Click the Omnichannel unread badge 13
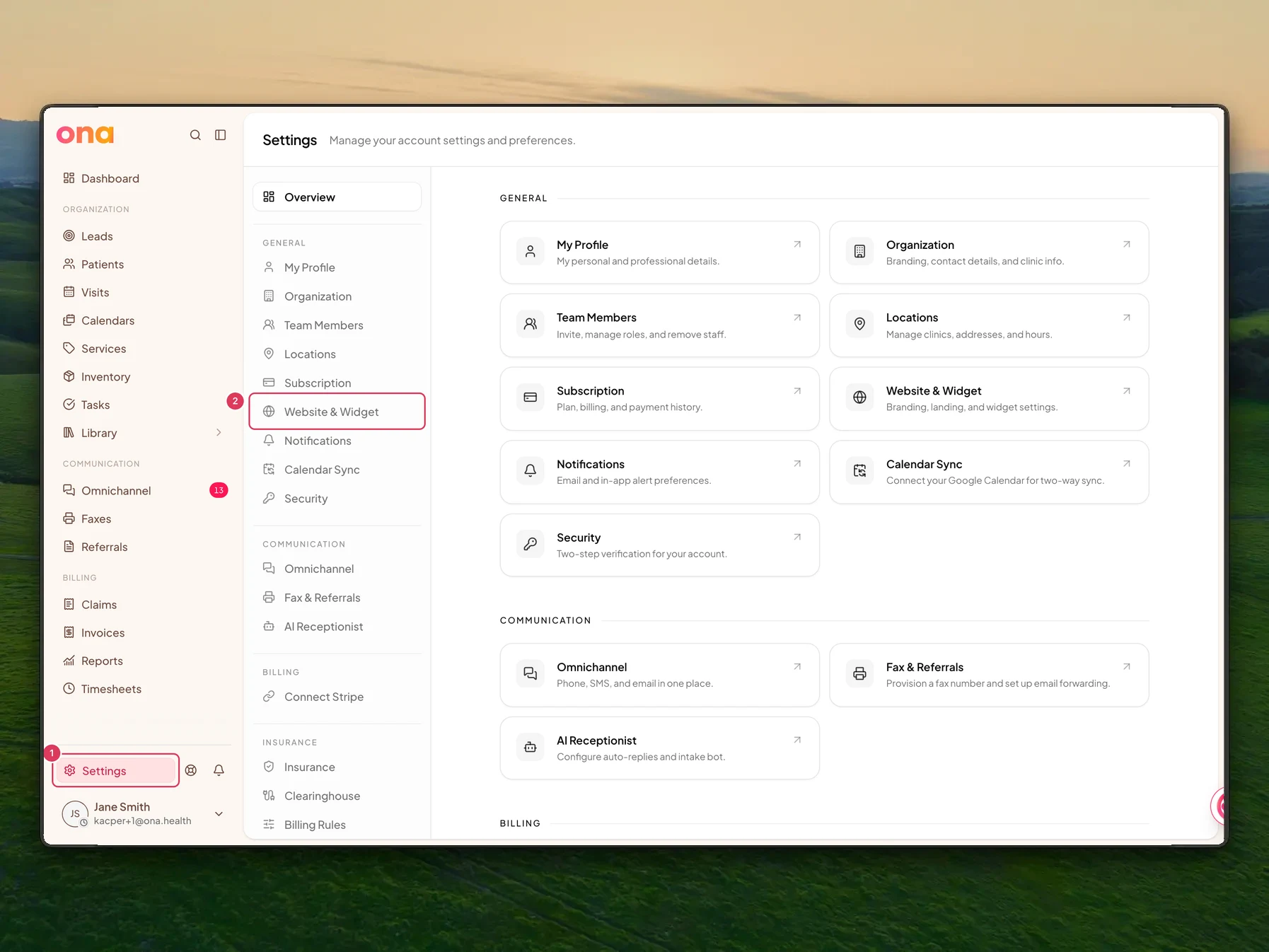Screen dimensions: 1269x952 [219, 490]
